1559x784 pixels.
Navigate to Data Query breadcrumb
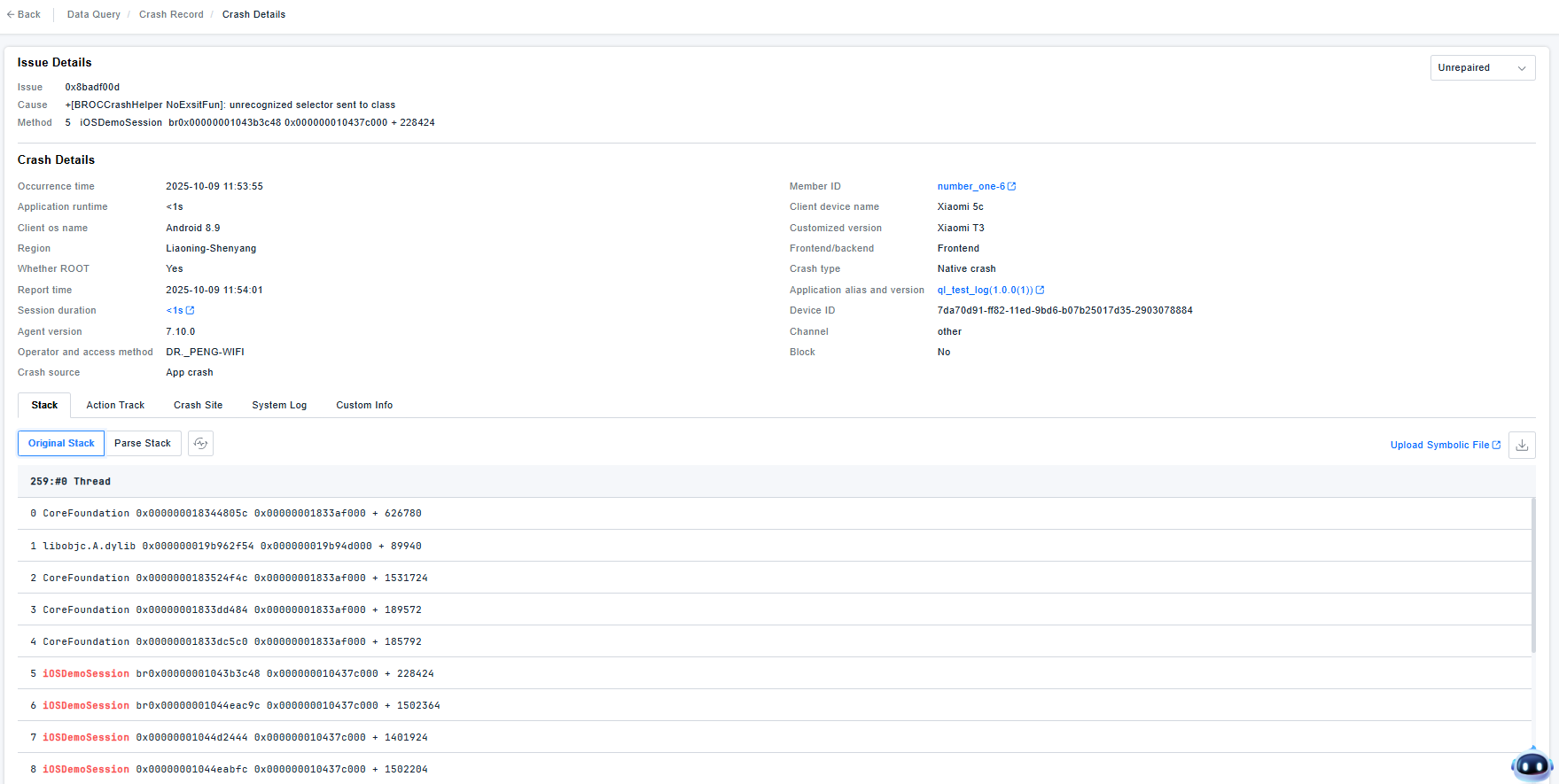94,15
